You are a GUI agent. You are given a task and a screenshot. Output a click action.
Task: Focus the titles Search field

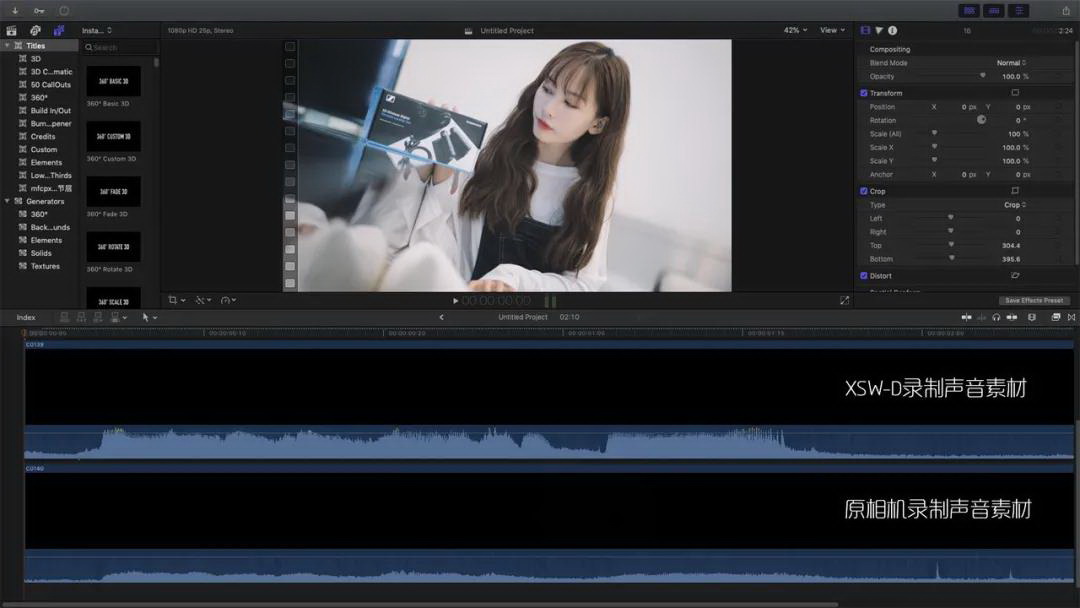(x=120, y=48)
